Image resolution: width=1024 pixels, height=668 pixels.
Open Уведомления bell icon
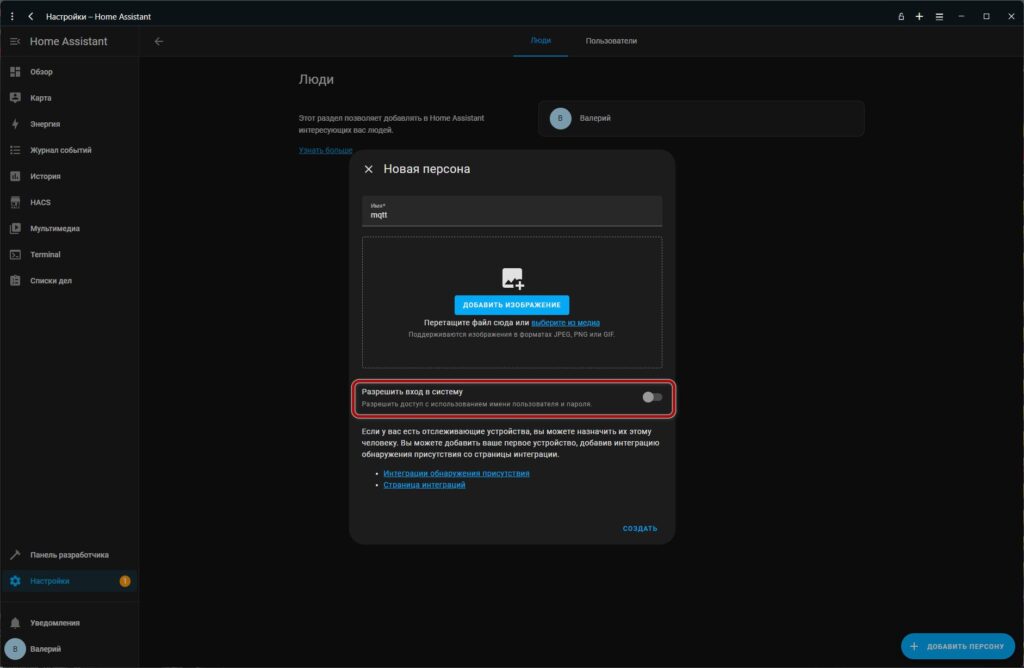pos(15,623)
